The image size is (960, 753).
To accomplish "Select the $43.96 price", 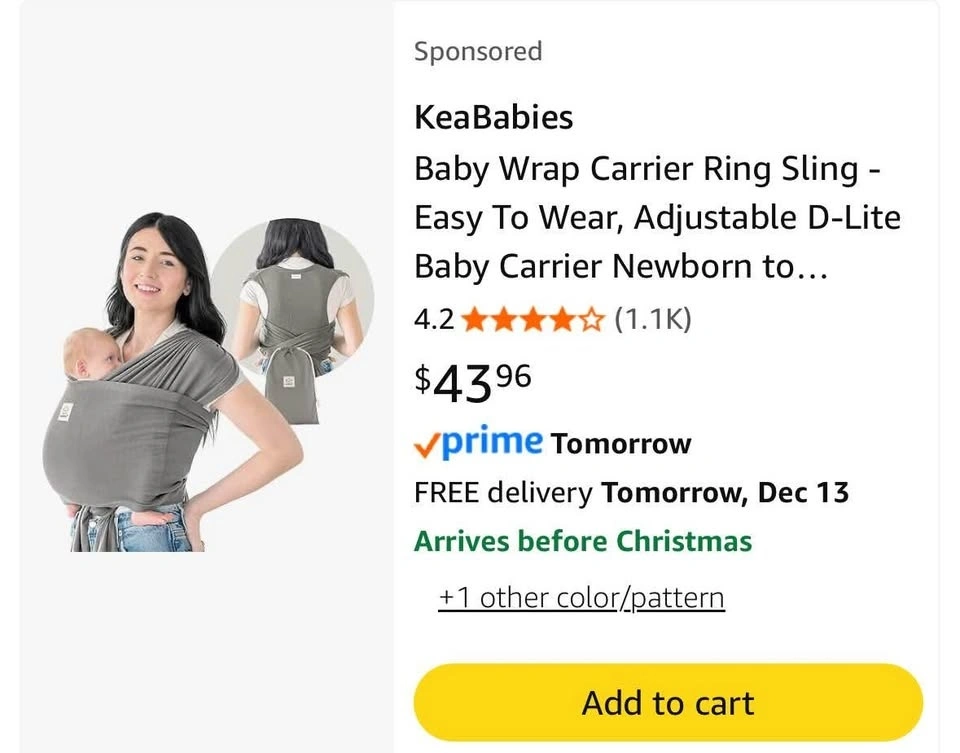I will [x=472, y=380].
